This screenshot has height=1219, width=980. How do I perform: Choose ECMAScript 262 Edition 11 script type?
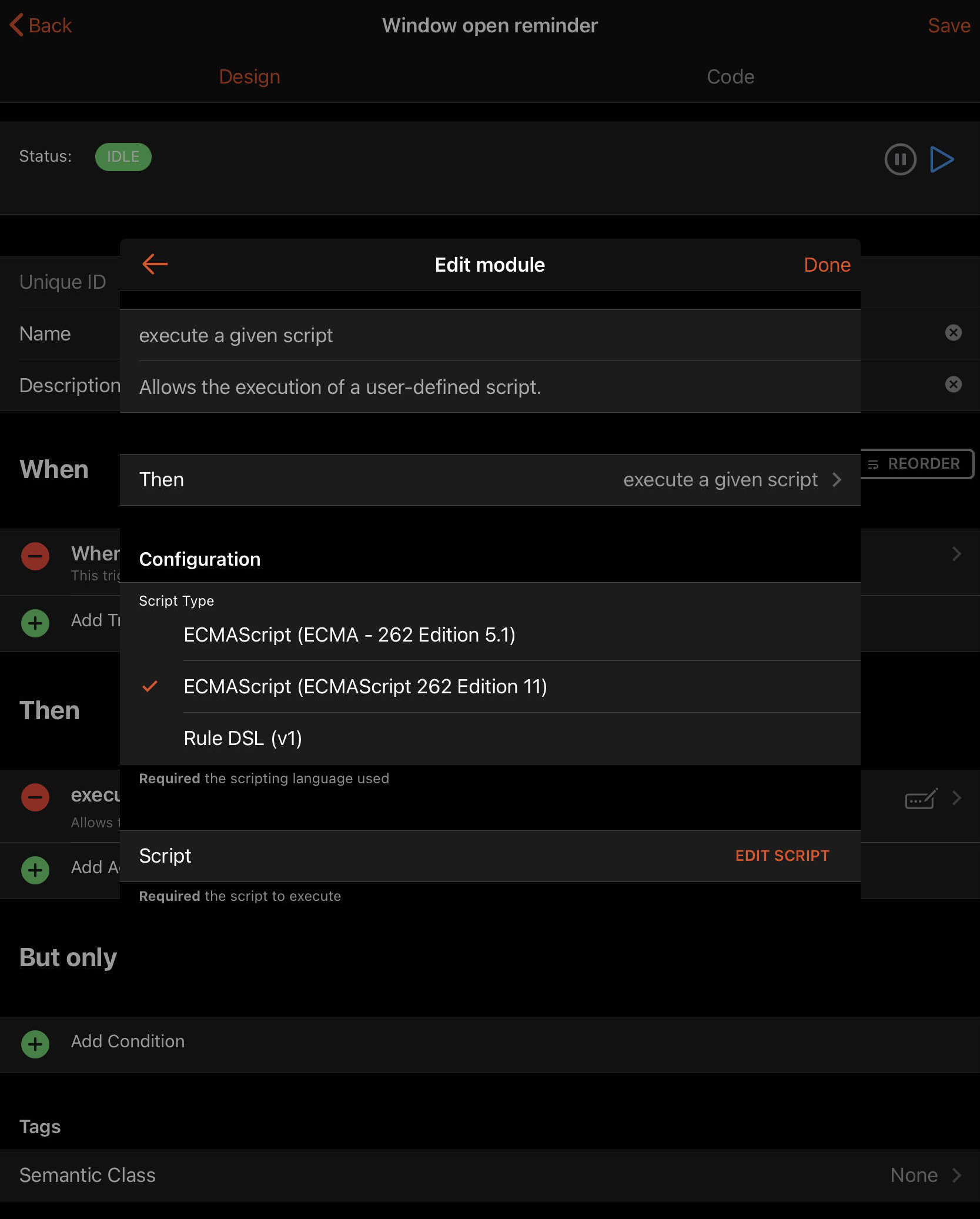[364, 687]
